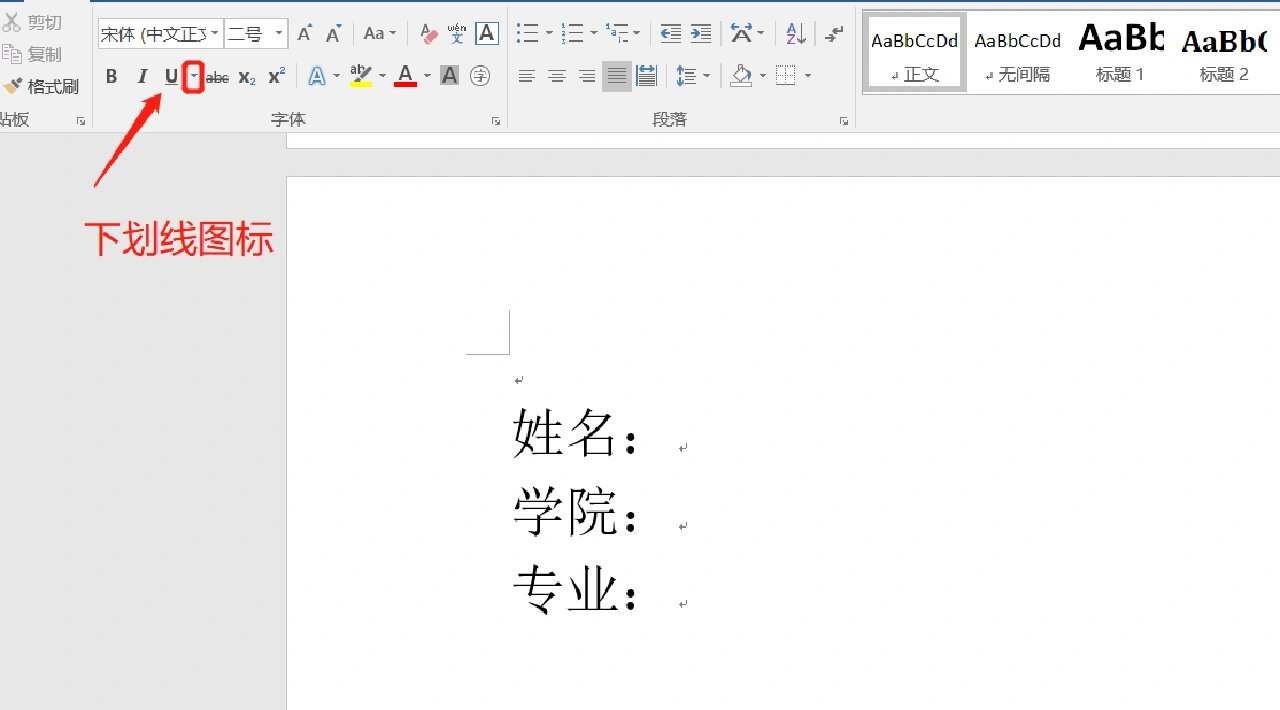Open highlight color dropdown arrow

382,76
